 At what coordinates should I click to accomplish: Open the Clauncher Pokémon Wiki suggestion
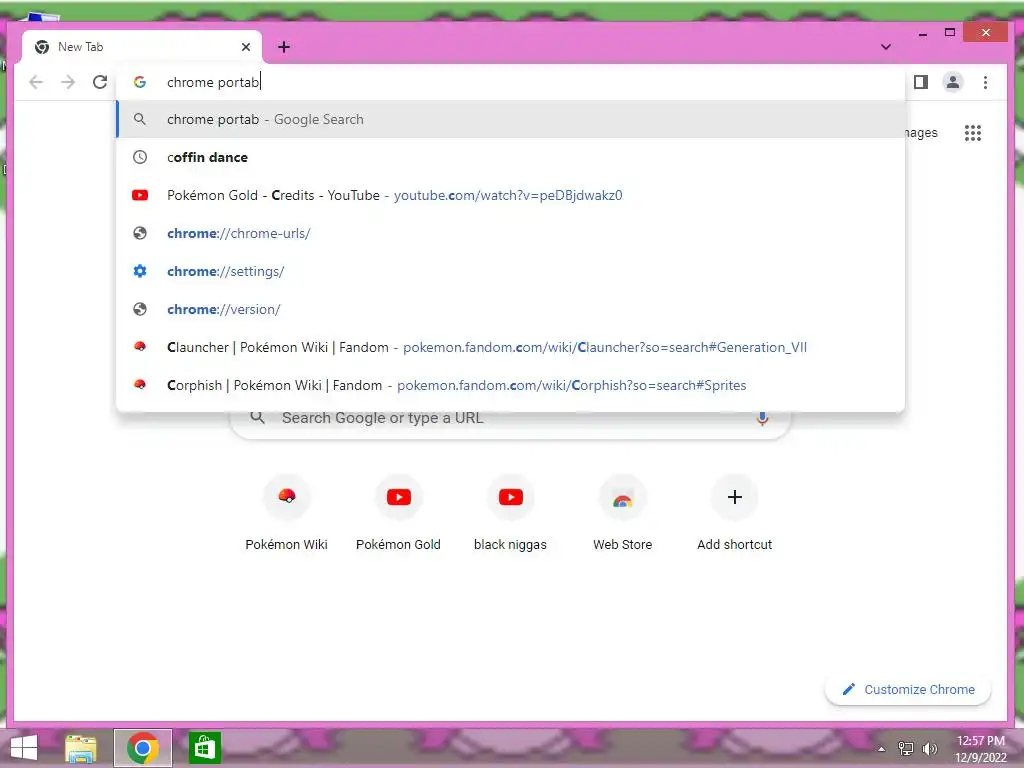pyautogui.click(x=511, y=347)
